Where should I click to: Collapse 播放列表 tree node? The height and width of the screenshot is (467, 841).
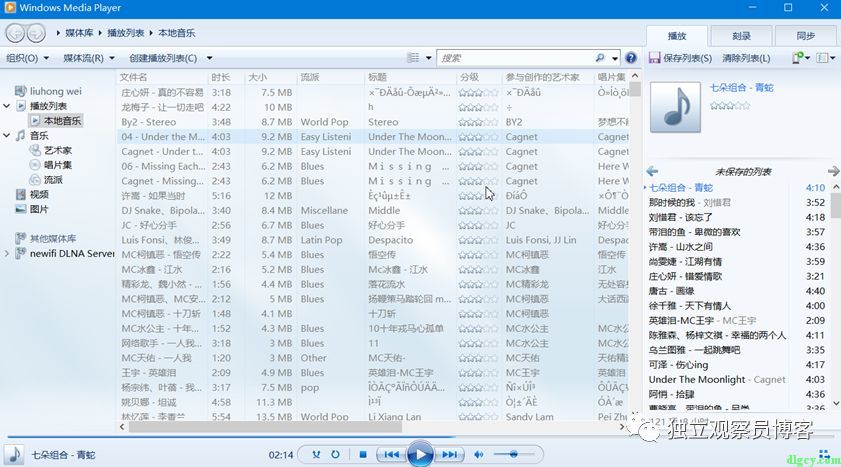point(6,106)
